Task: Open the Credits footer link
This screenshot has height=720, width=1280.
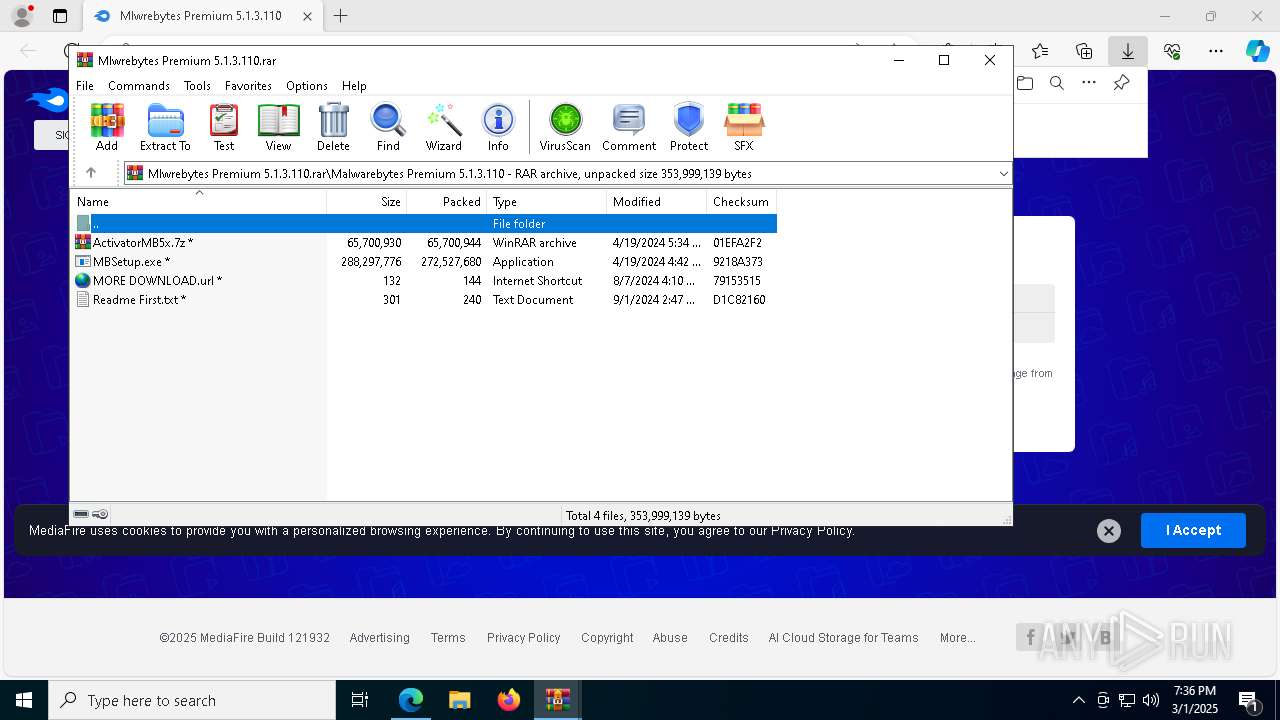Action: pos(729,638)
